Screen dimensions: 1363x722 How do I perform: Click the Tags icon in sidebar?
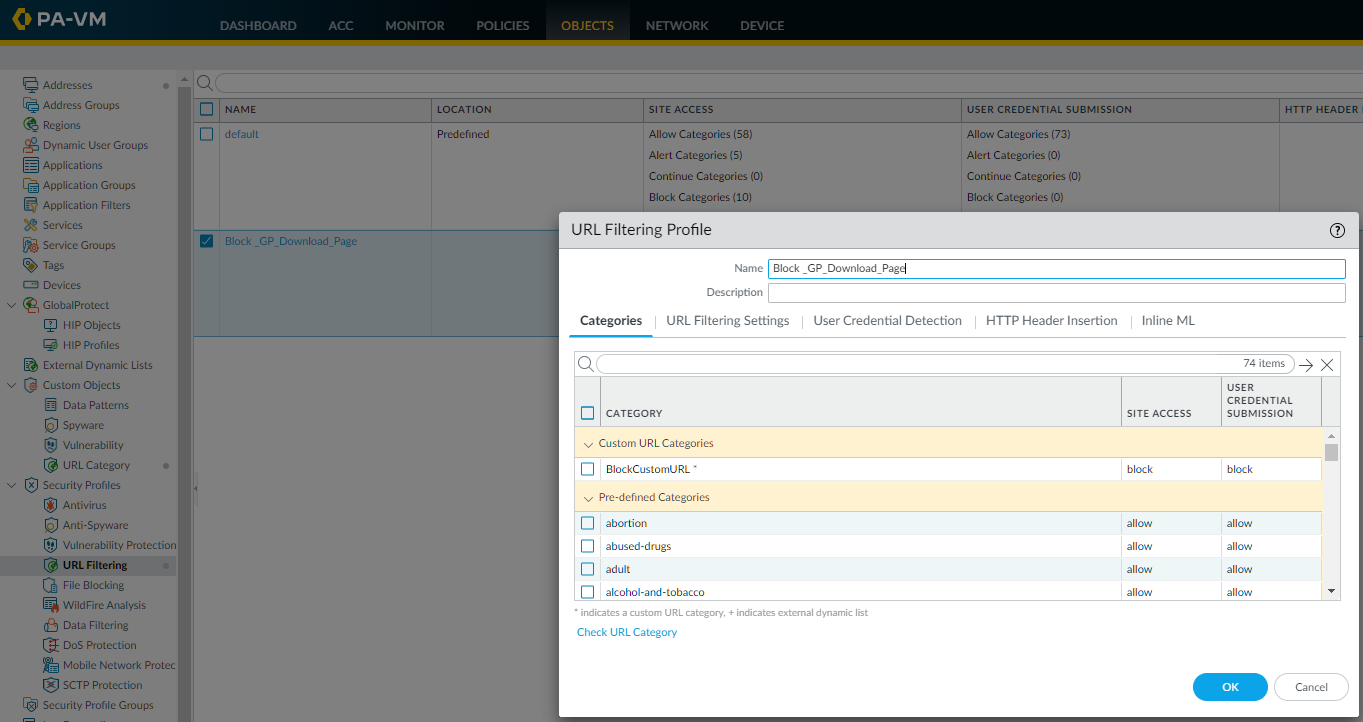pyautogui.click(x=31, y=265)
